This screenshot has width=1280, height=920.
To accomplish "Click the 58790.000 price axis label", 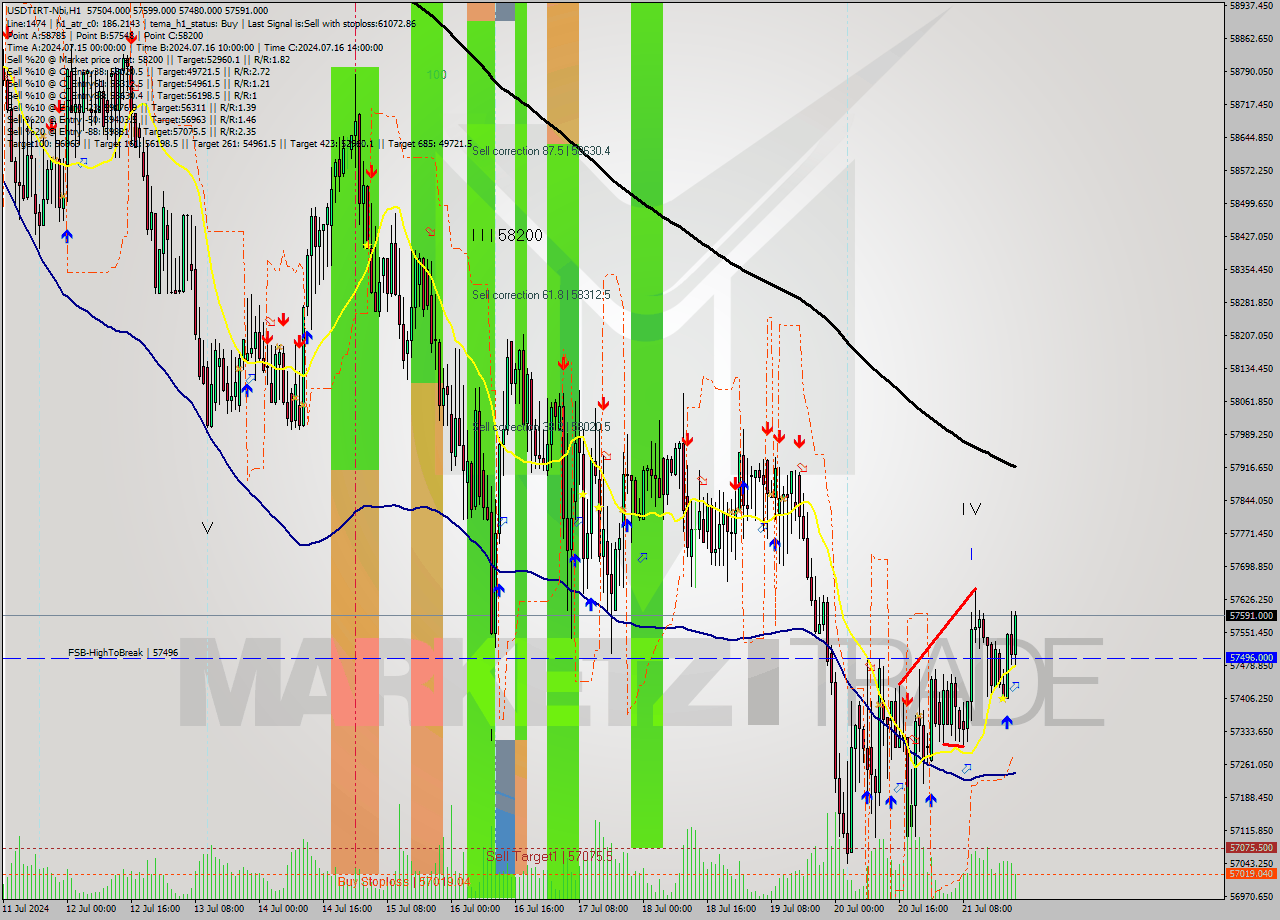I will (1253, 71).
